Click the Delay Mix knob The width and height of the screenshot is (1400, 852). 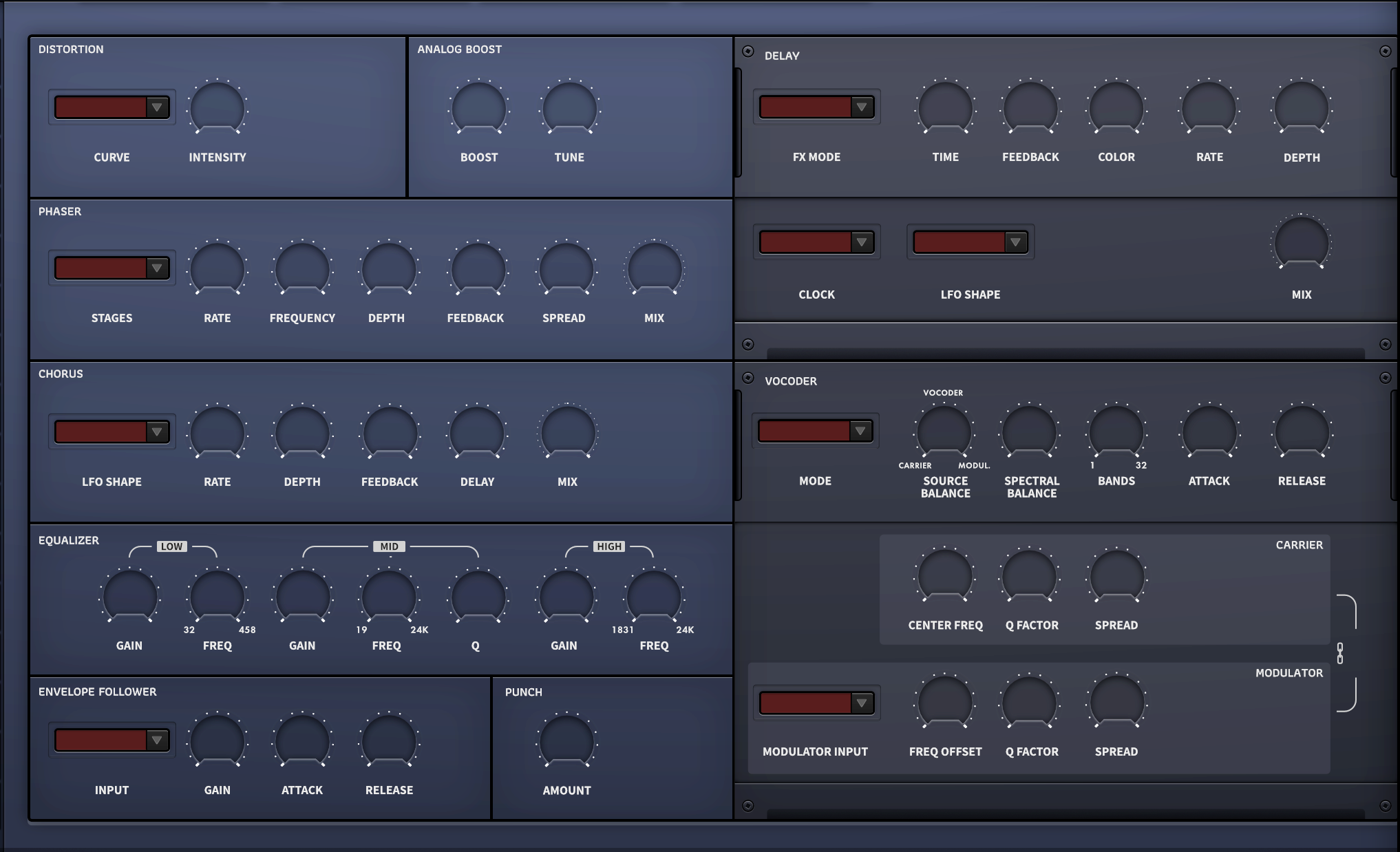[1301, 242]
